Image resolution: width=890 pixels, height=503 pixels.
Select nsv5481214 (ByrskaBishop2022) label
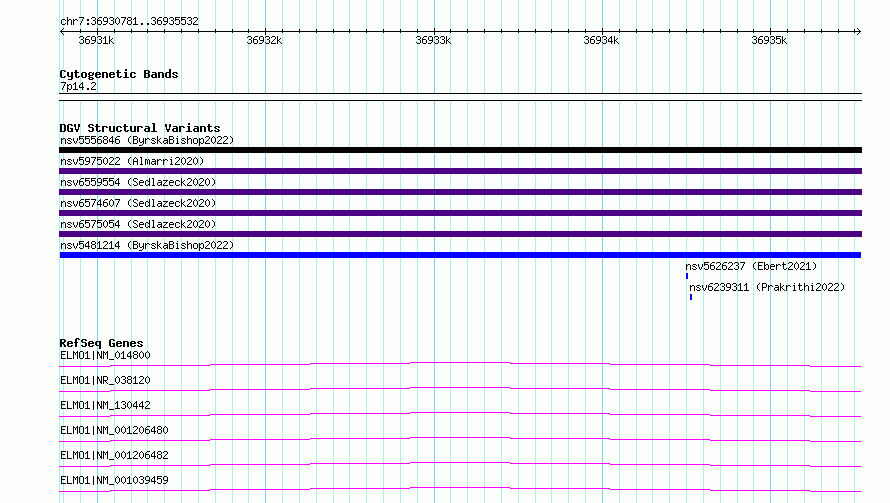click(x=147, y=245)
